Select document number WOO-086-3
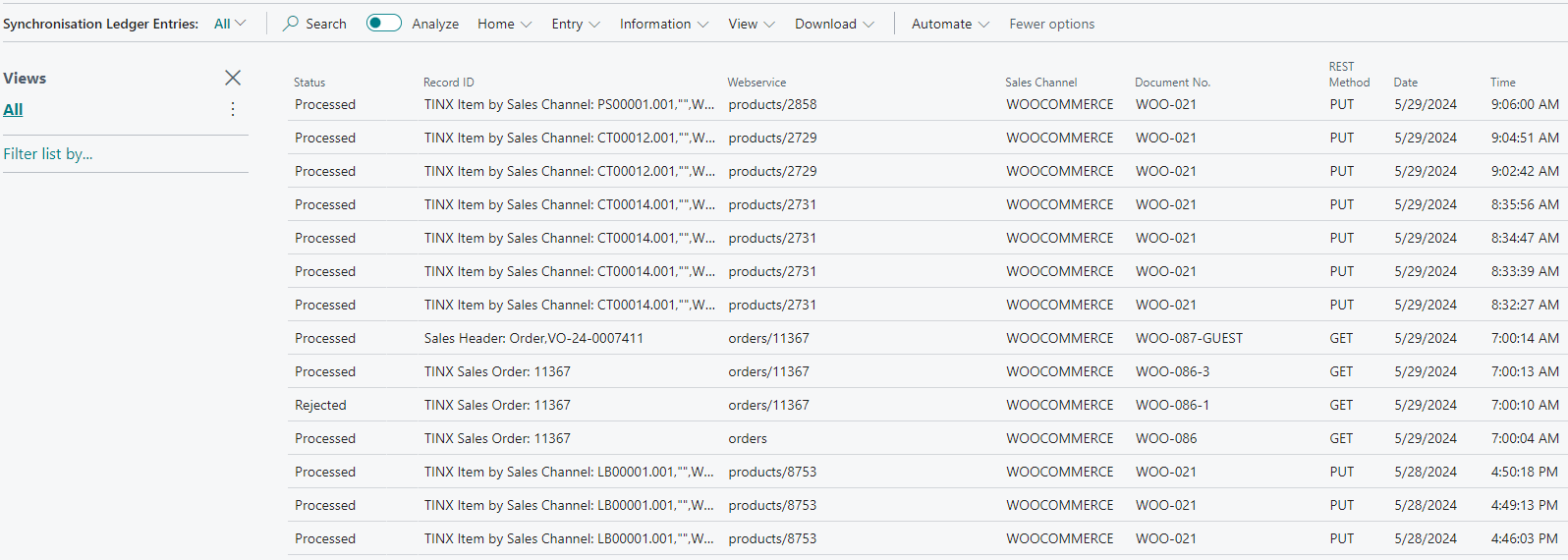Image resolution: width=1568 pixels, height=560 pixels. click(1172, 371)
